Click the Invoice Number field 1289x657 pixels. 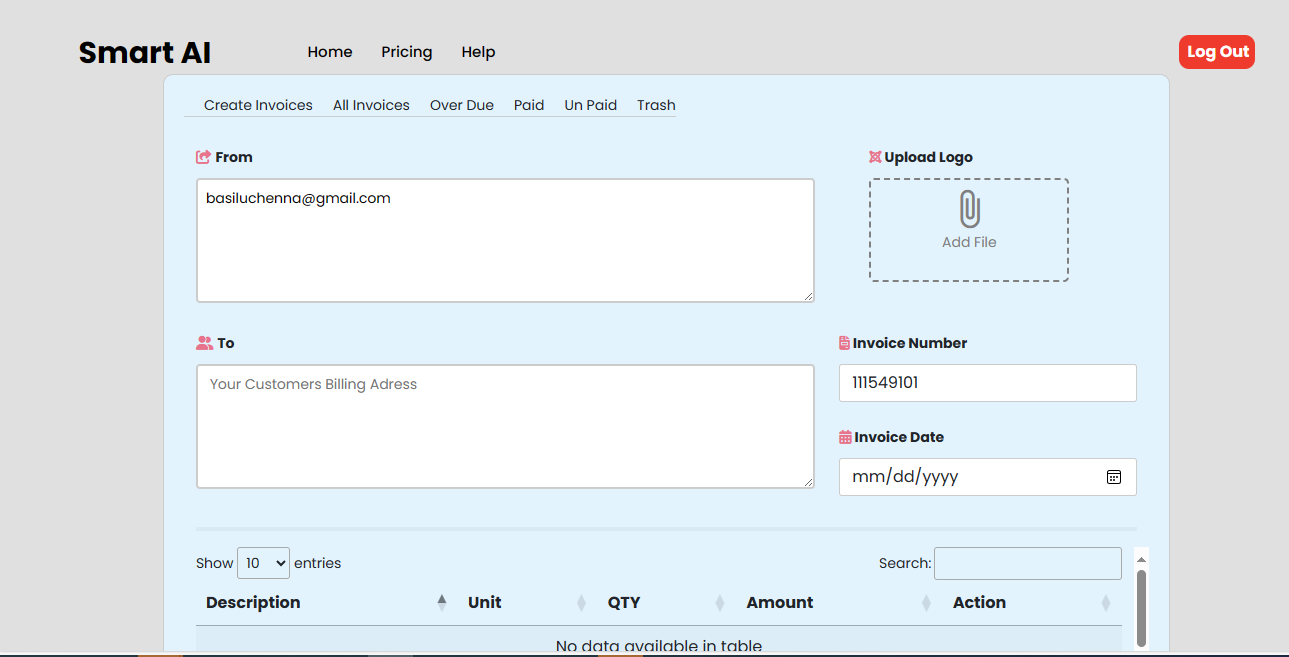(988, 383)
